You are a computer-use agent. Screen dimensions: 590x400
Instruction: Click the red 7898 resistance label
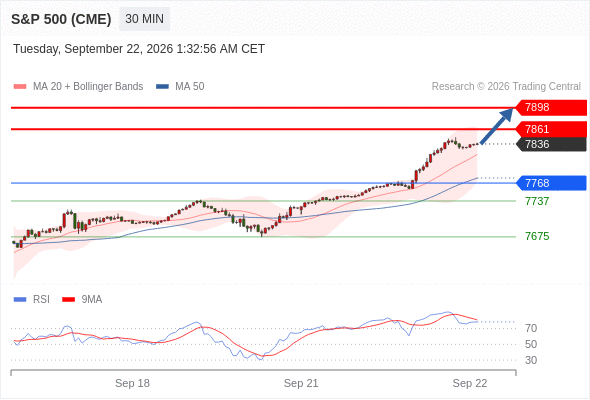point(551,107)
